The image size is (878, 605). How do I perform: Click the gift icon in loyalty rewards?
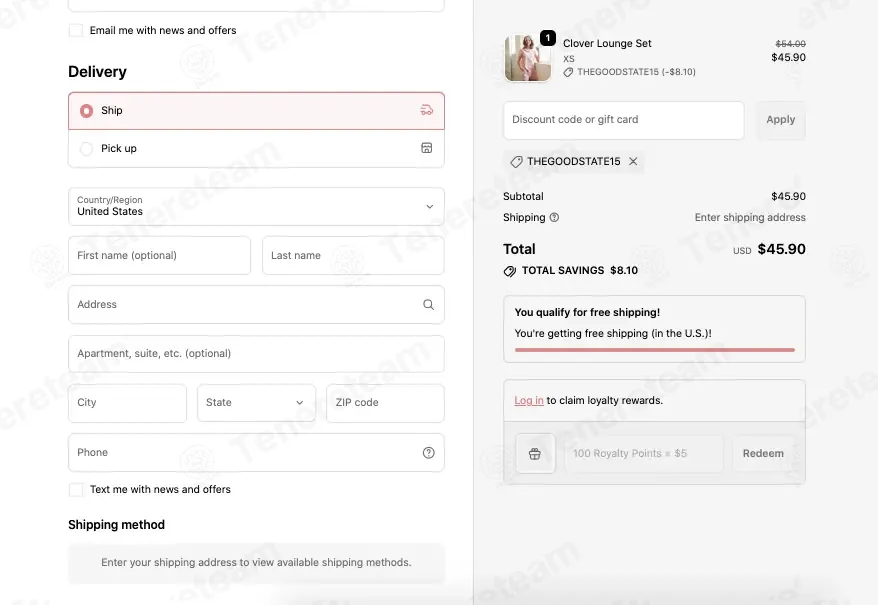[x=535, y=453]
